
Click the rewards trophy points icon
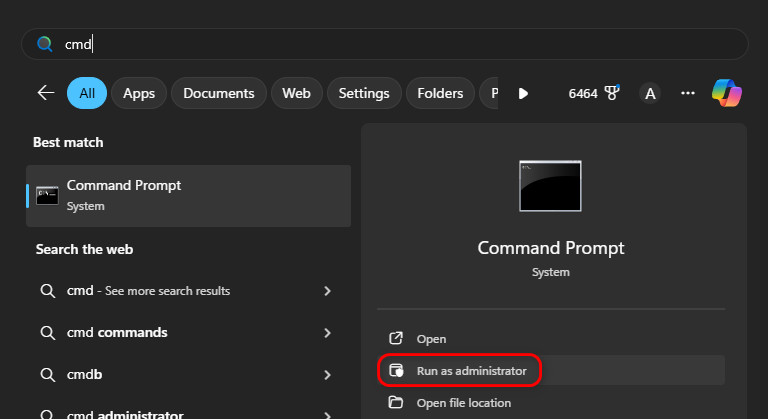tap(612, 93)
